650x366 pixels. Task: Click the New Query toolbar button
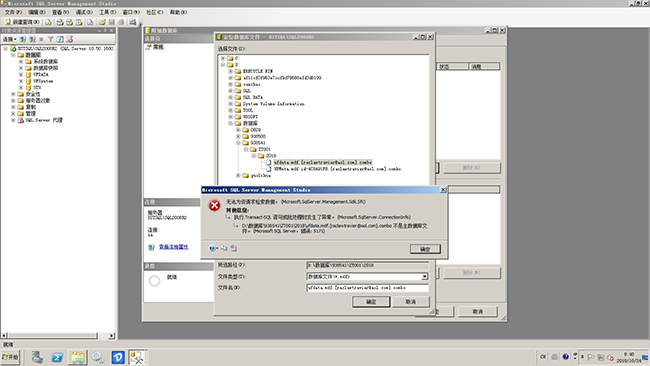22,22
